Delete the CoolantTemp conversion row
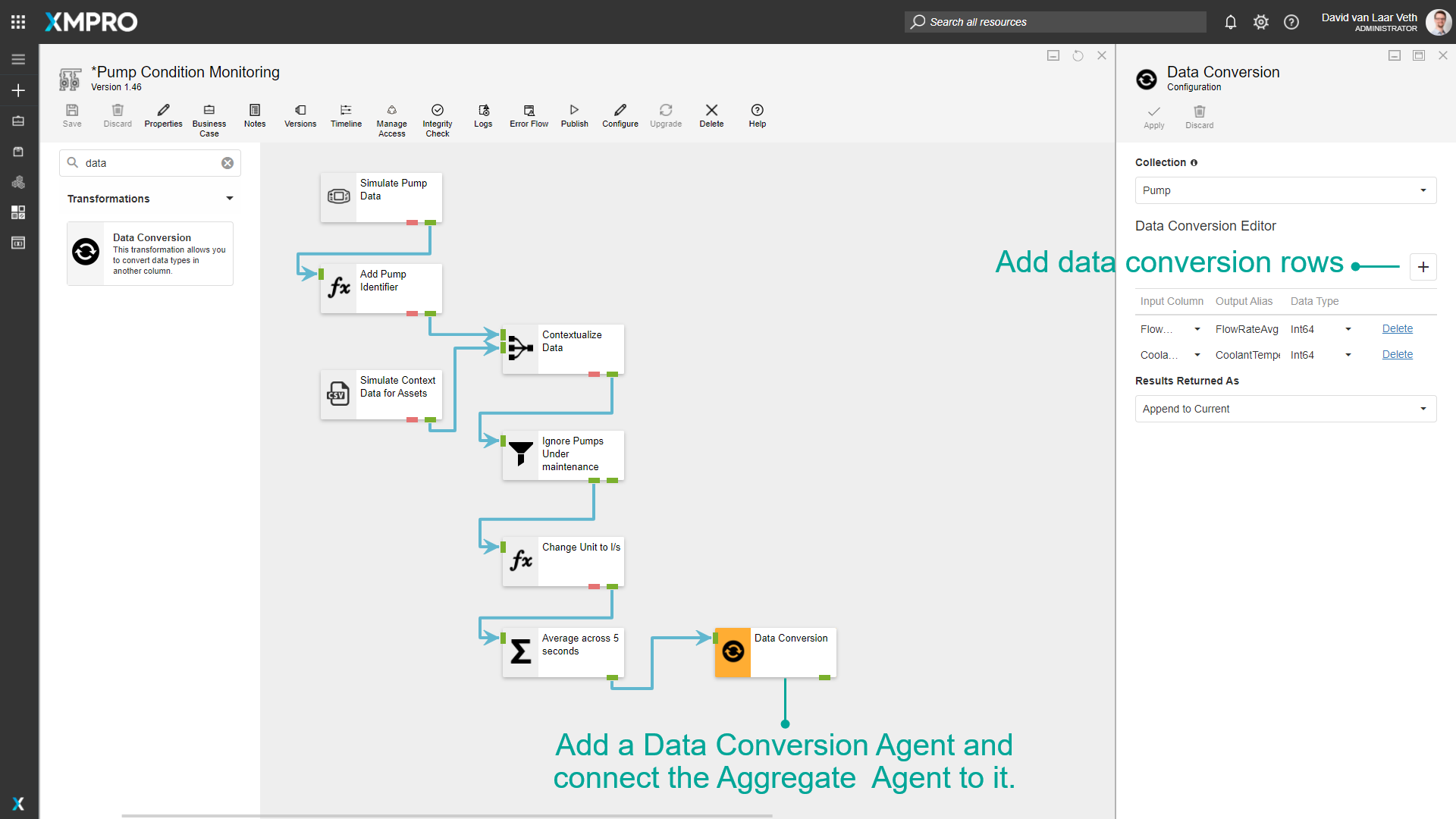Viewport: 1456px width, 819px height. (x=1397, y=354)
